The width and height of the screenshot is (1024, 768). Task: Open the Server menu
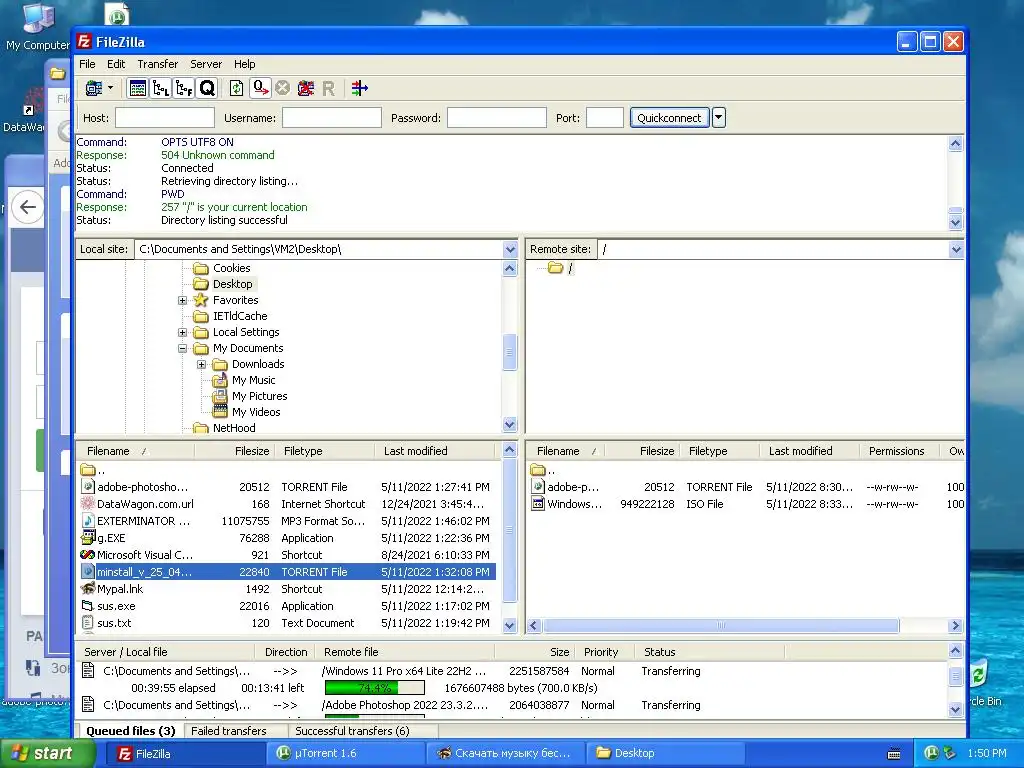tap(206, 64)
